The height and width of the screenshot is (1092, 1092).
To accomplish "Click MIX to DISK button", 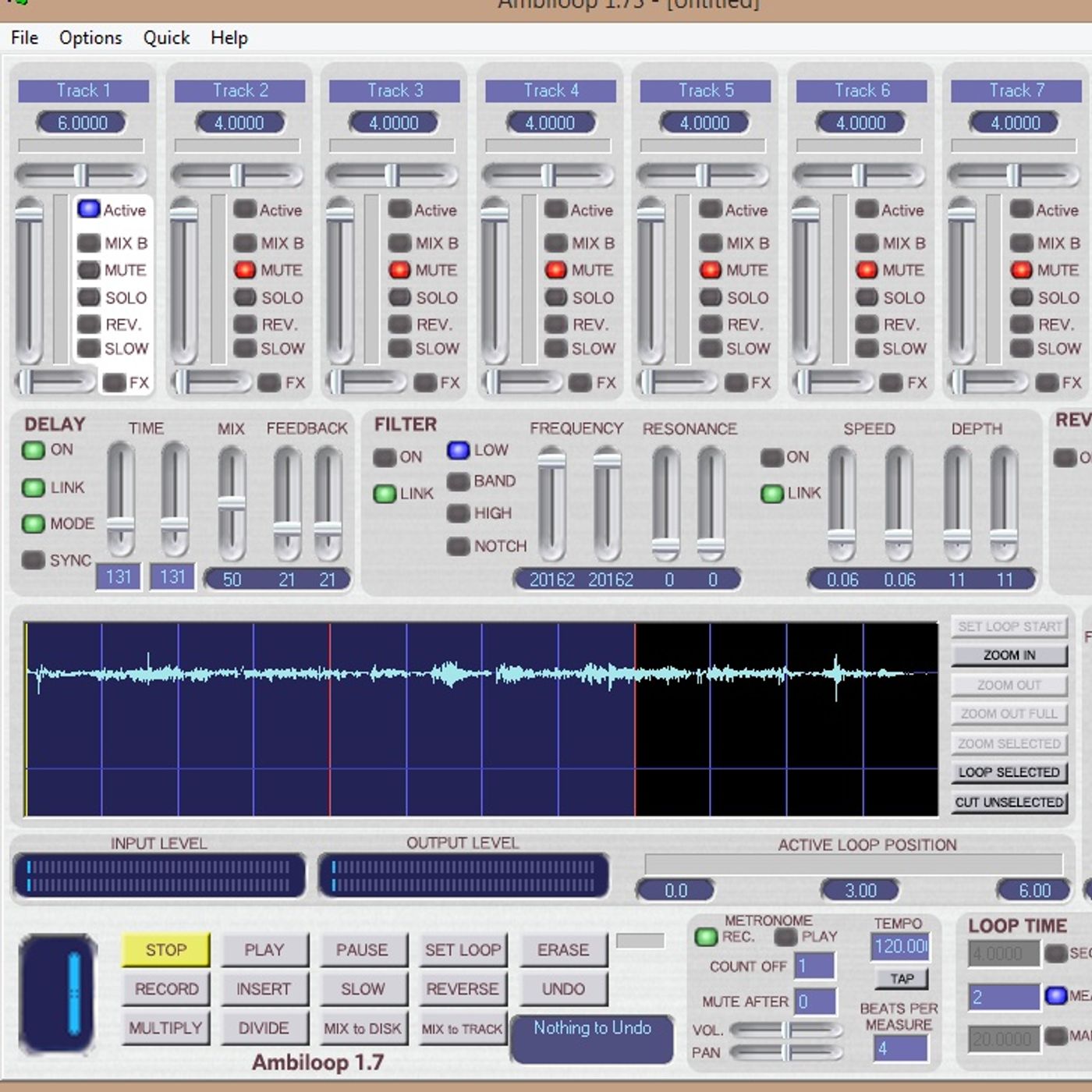I will 363,1028.
